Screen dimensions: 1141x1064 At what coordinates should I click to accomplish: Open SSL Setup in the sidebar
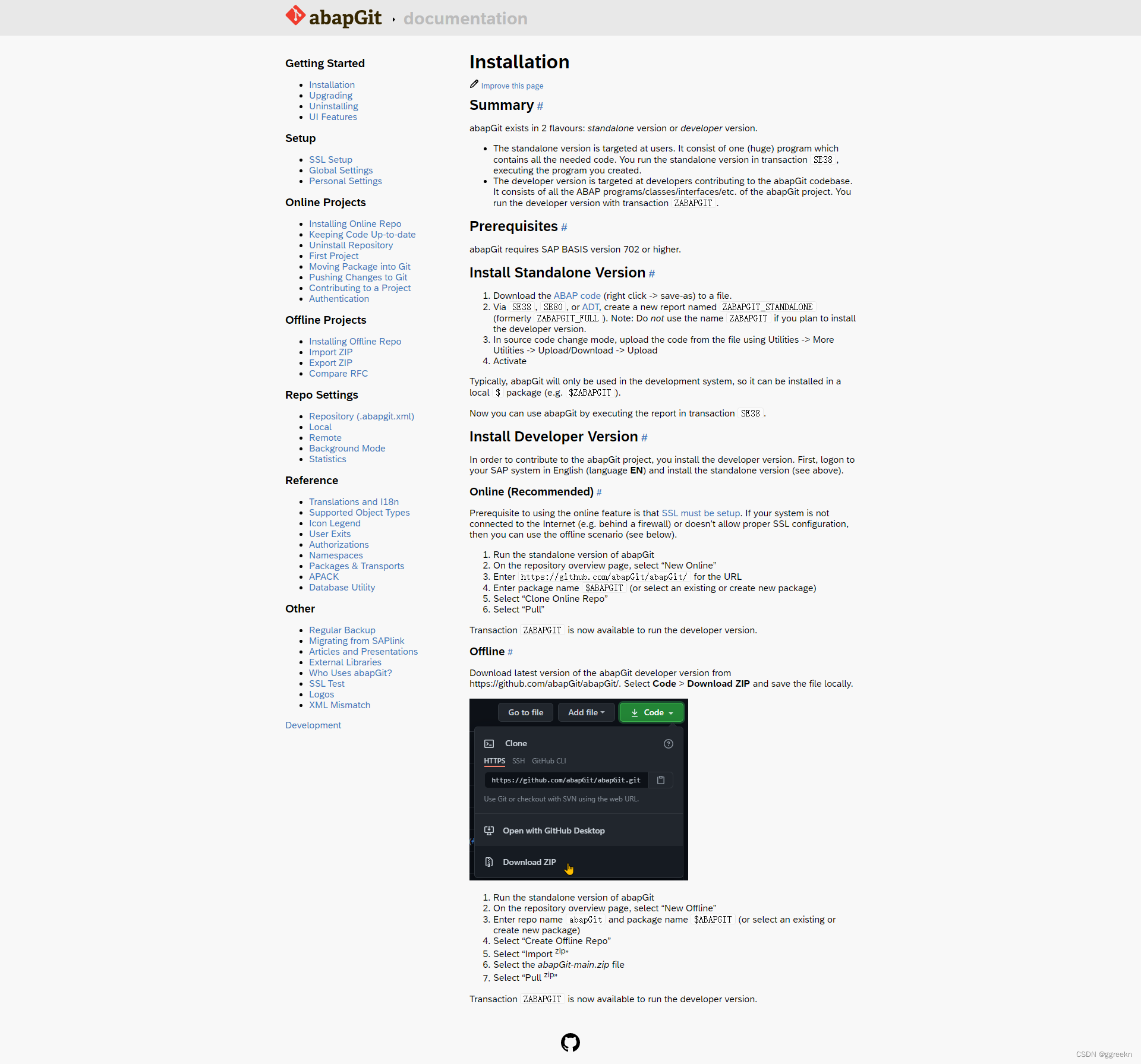coord(330,160)
